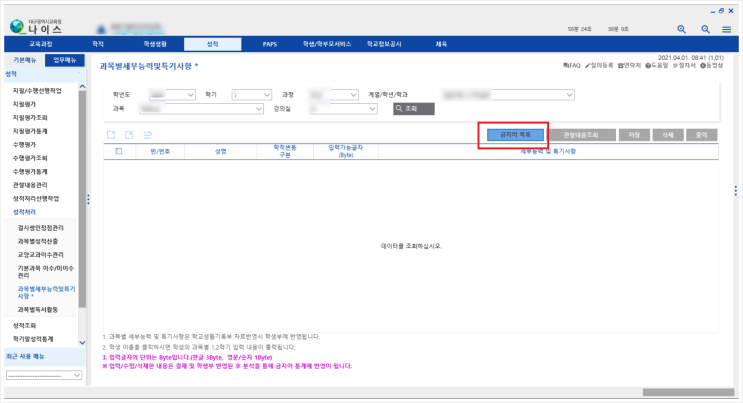Expand the 학년도 dropdown
743x403 pixels.
click(x=172, y=95)
